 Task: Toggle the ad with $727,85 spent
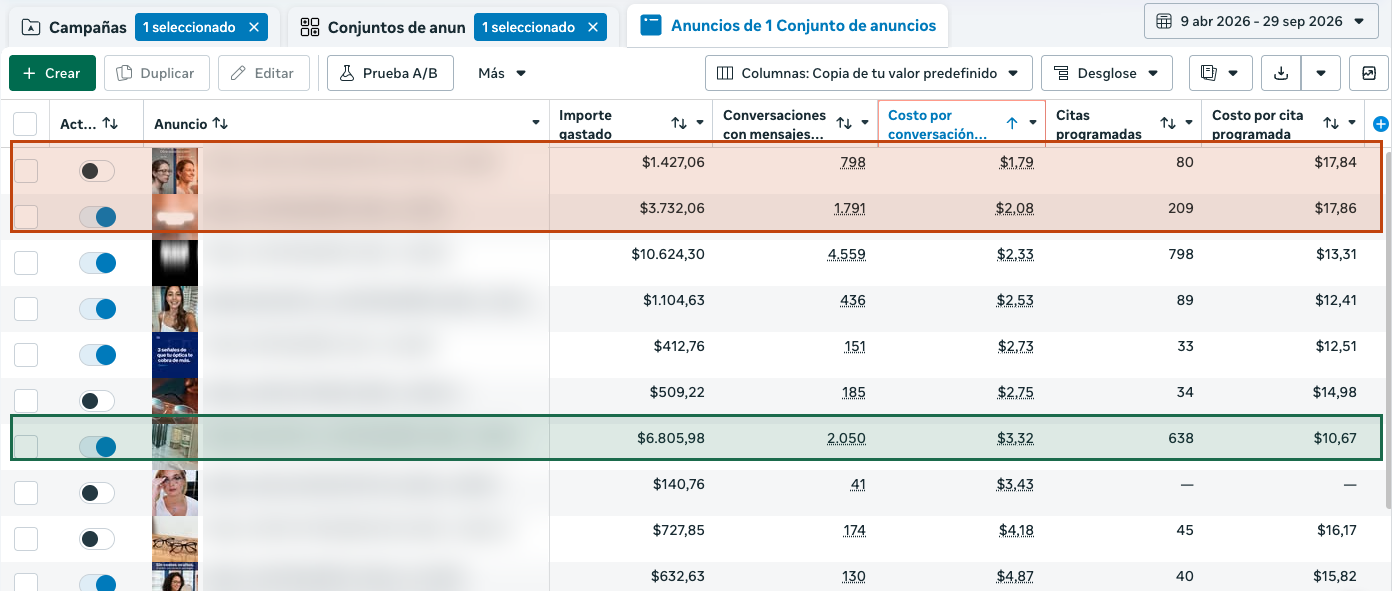98,539
